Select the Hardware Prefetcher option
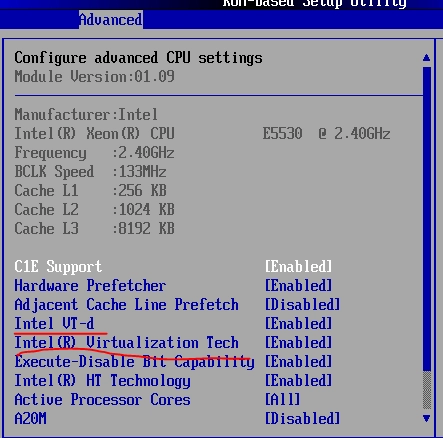Viewport: 443px width, 438px height. (x=90, y=286)
